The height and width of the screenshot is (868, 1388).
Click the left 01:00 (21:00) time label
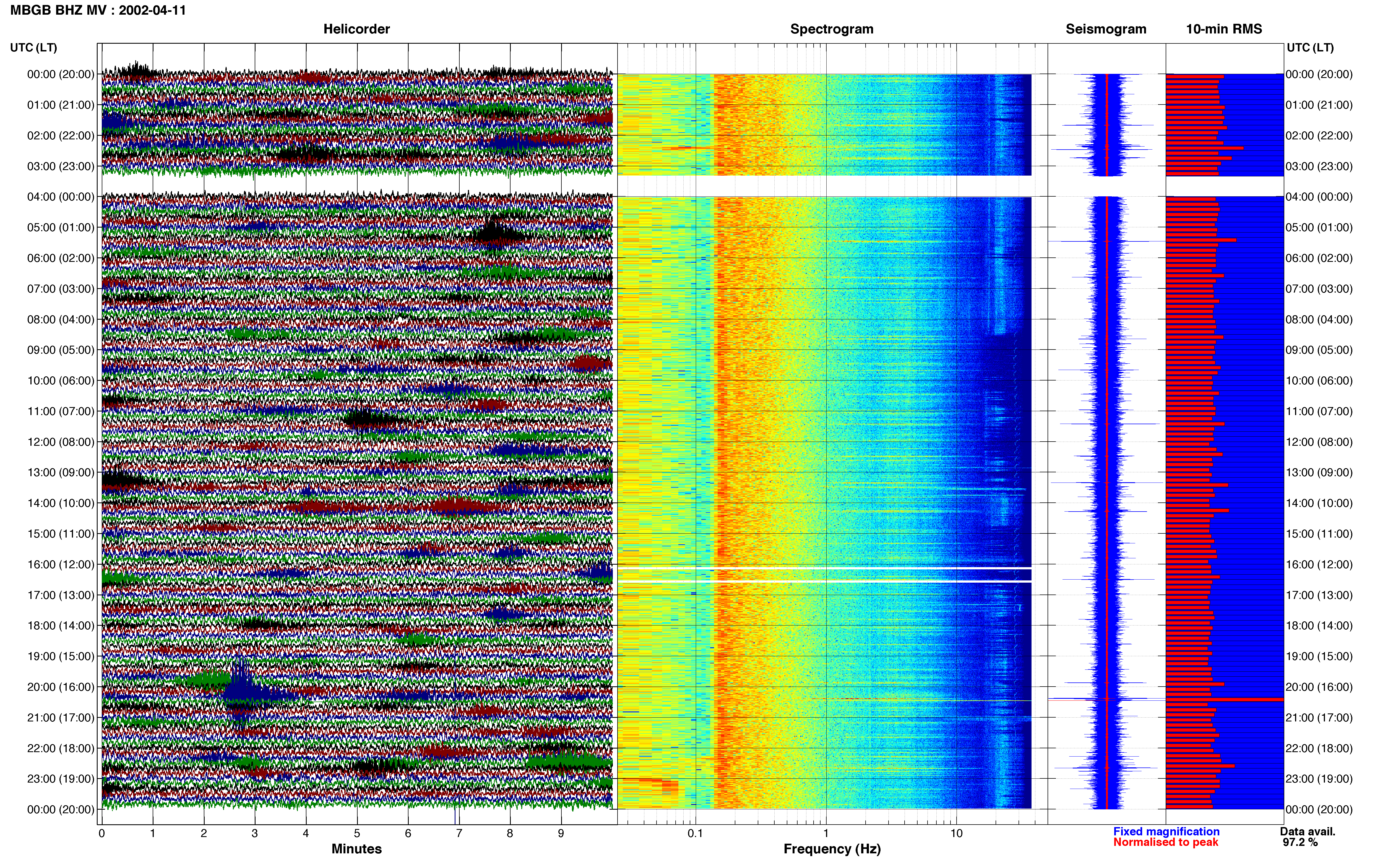(x=61, y=105)
